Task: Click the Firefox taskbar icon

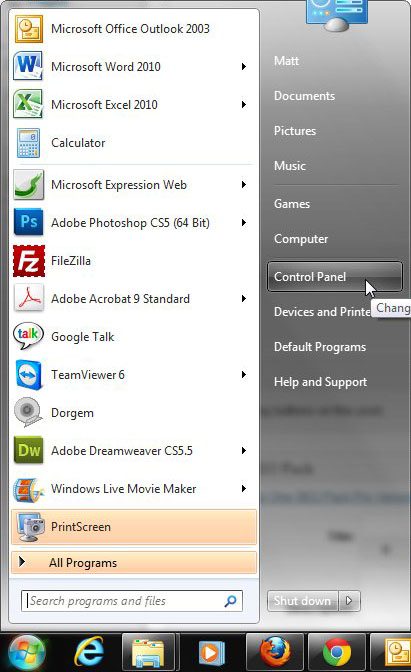Action: click(275, 652)
